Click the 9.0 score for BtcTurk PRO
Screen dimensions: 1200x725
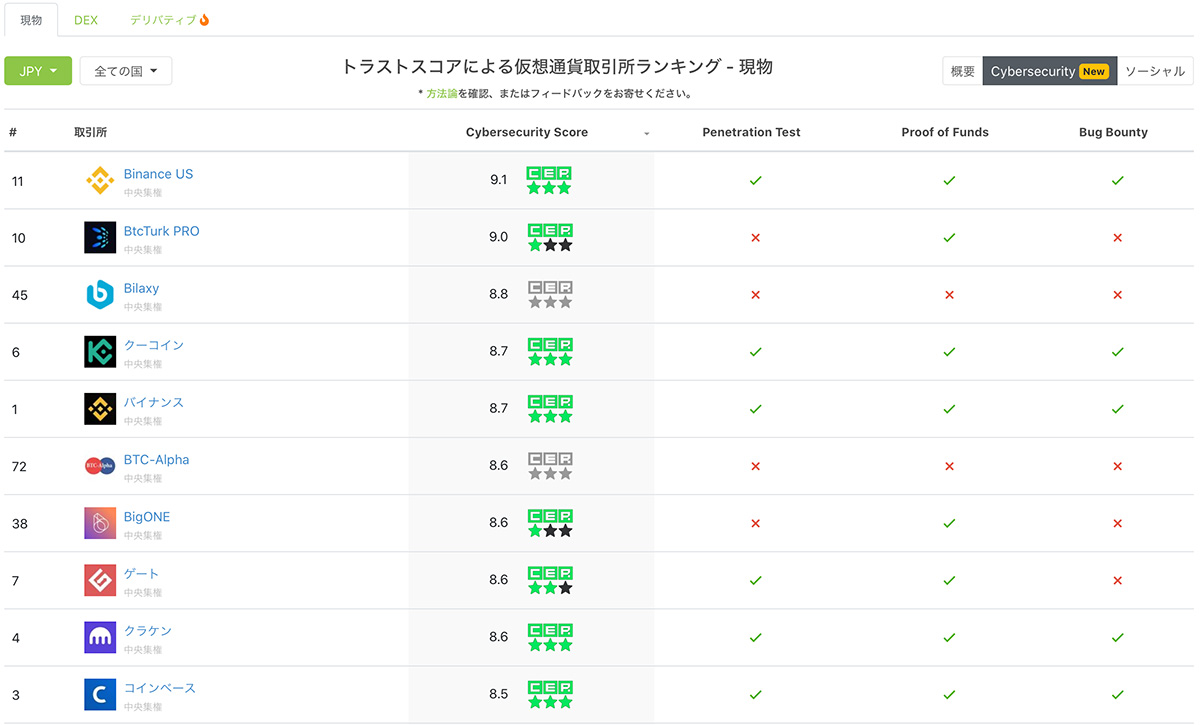(x=499, y=237)
